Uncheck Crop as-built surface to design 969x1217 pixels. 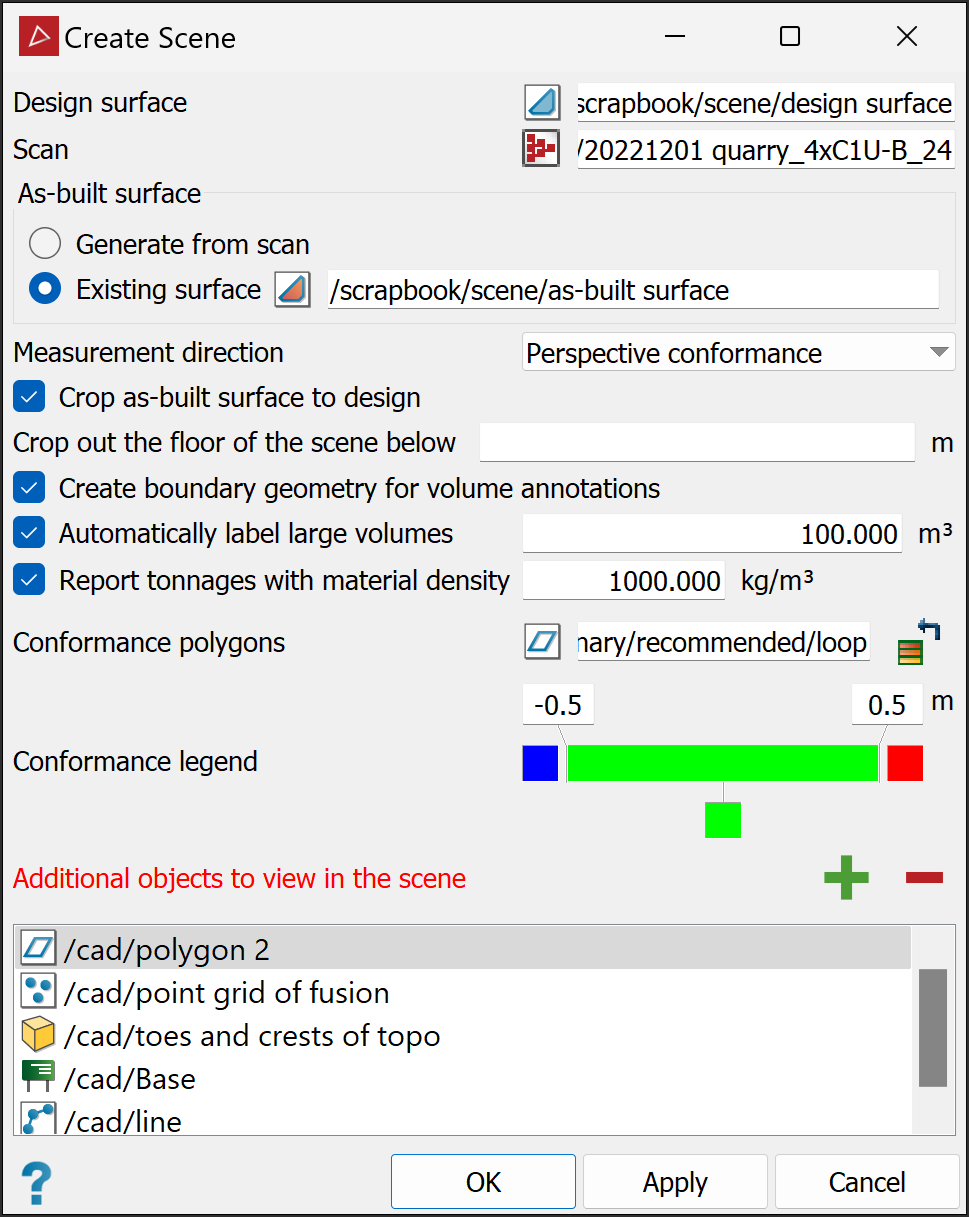(x=30, y=397)
